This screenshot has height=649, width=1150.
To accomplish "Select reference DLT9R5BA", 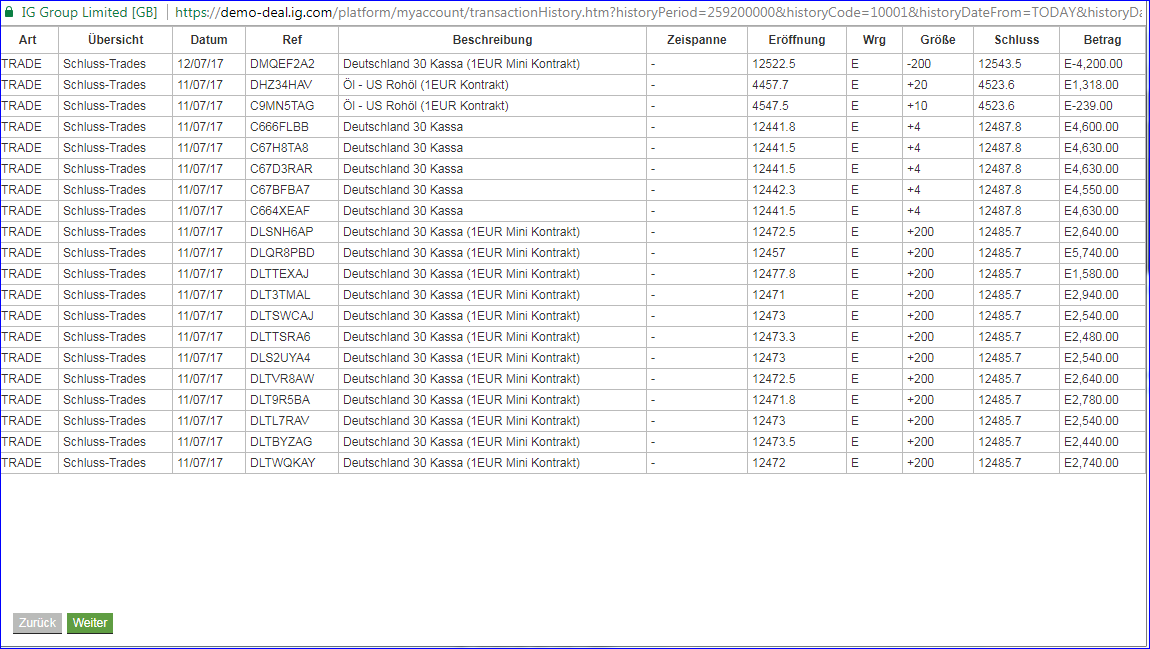I will [279, 400].
